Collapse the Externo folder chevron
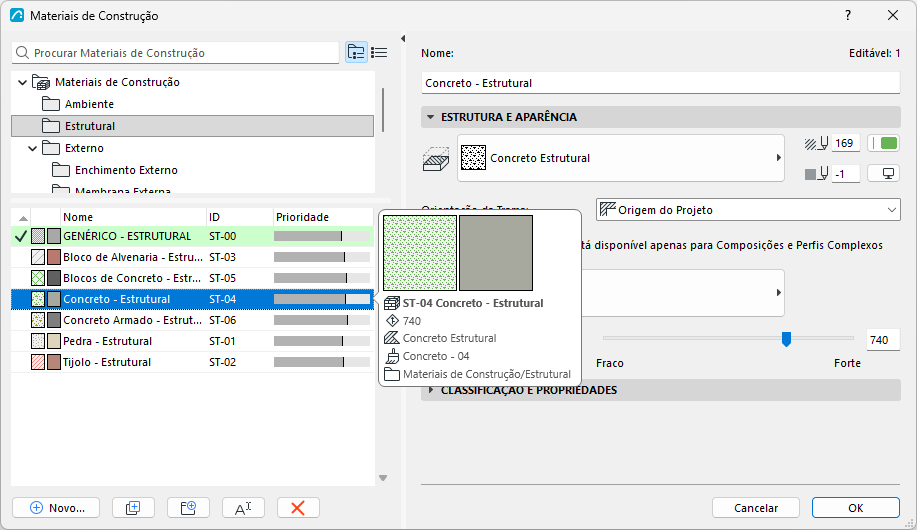 (x=33, y=149)
